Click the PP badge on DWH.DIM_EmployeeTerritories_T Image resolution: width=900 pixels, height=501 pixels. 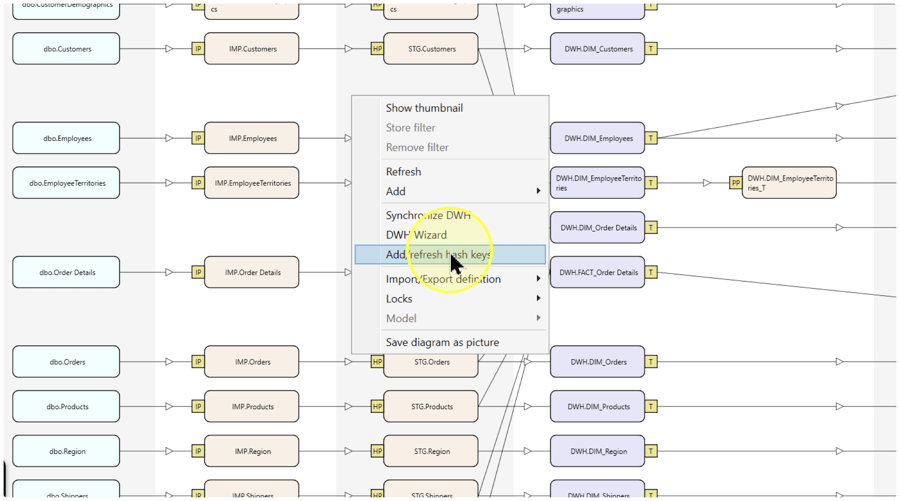coord(735,183)
